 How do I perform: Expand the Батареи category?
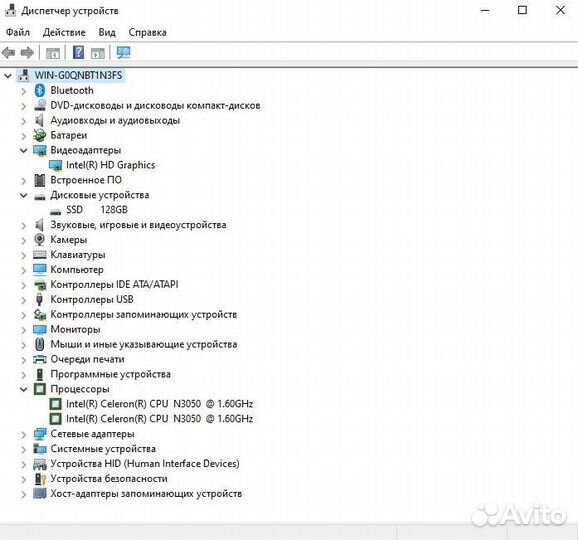(x=24, y=136)
